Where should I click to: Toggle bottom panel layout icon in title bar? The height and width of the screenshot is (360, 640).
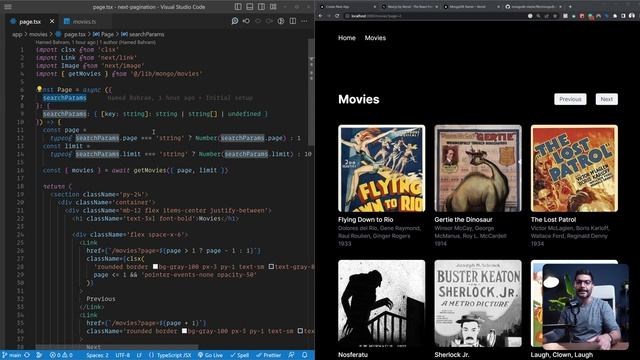pos(250,7)
